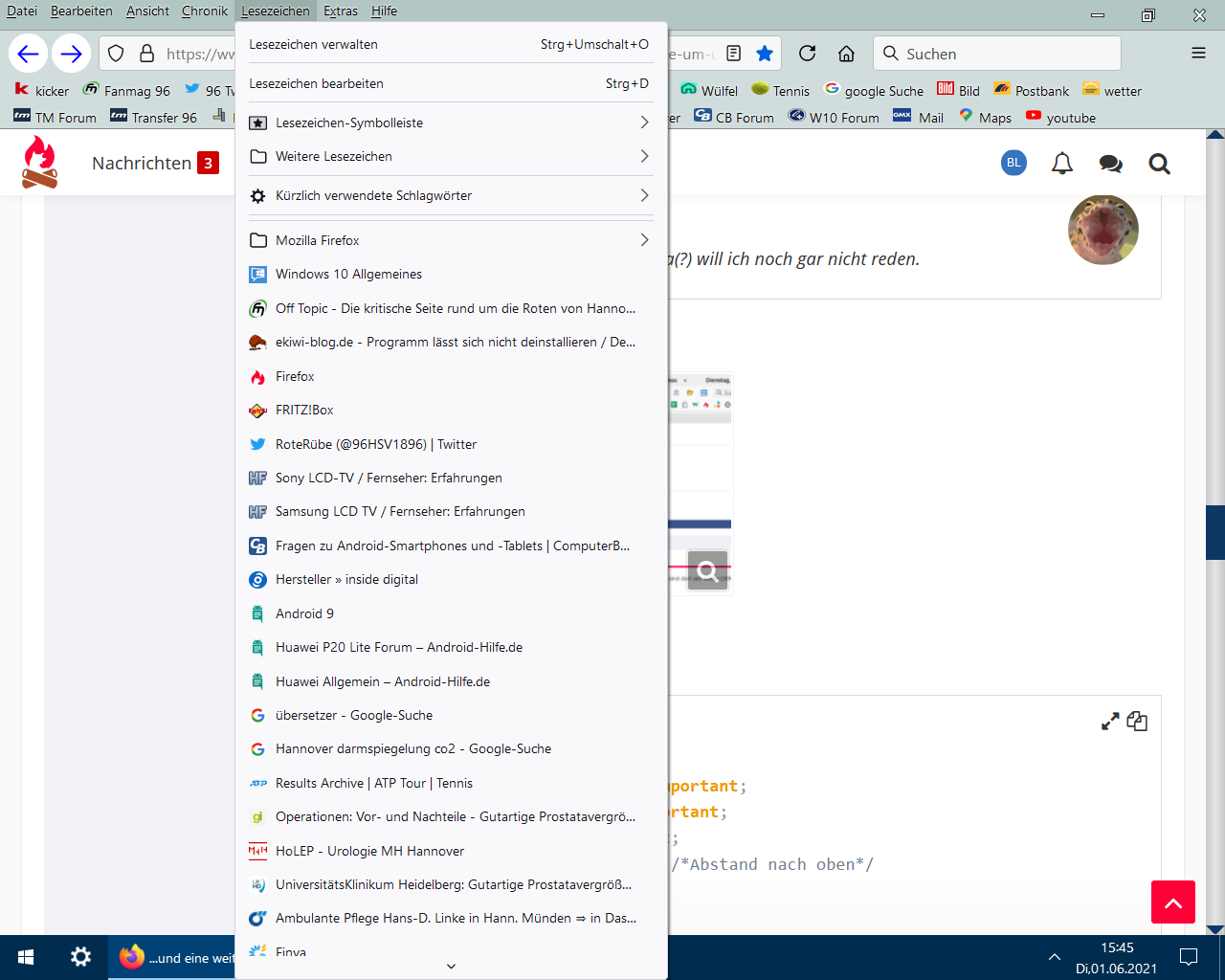Open the Nachrichten link in the forum header
1225x980 pixels.
tap(142, 163)
